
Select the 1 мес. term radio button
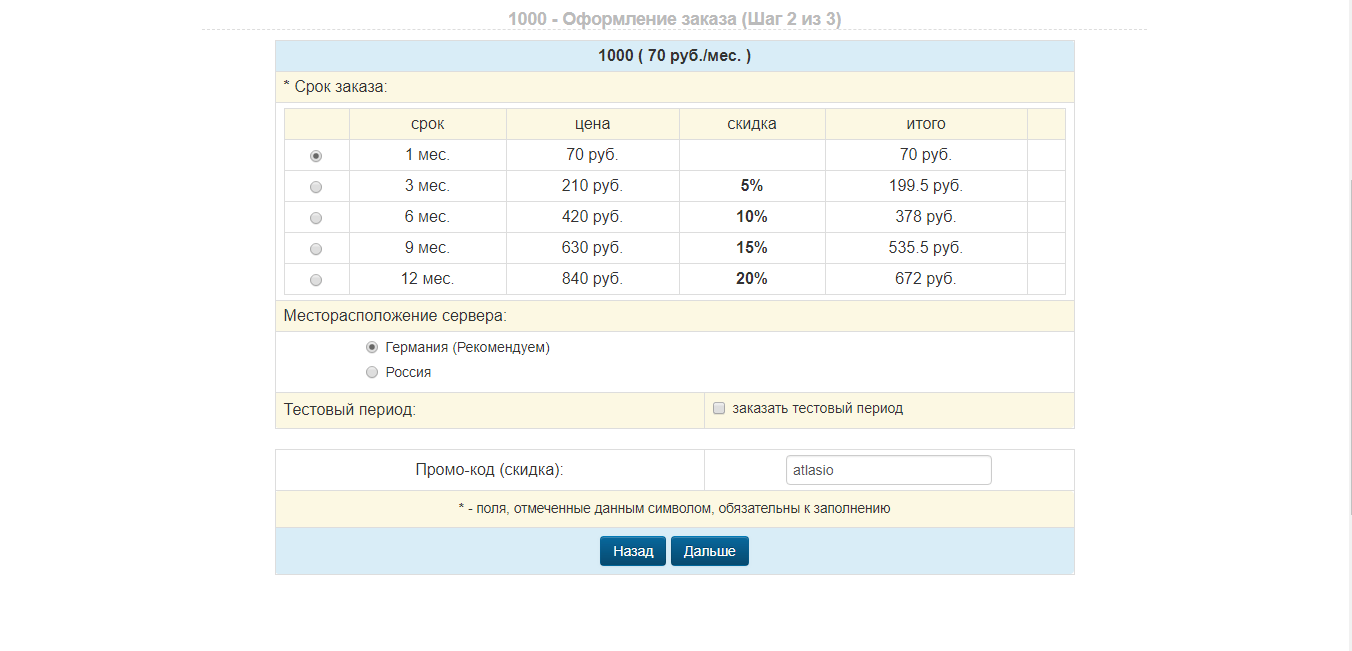(x=316, y=156)
